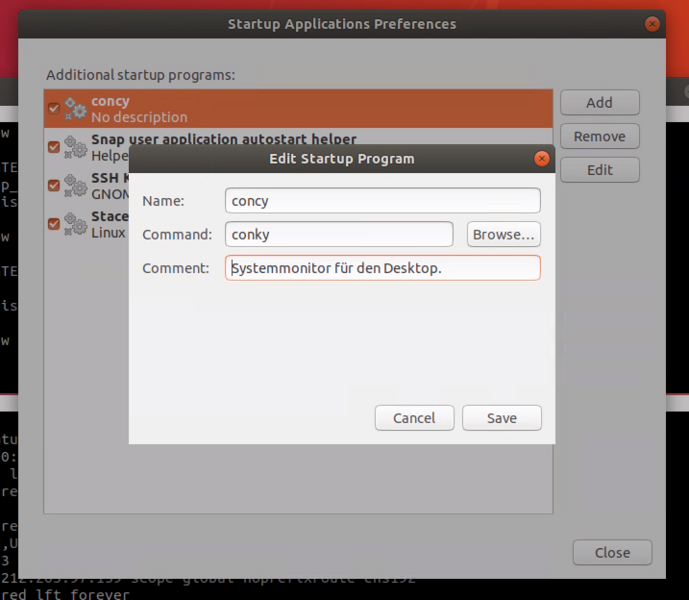Image resolution: width=689 pixels, height=600 pixels.
Task: Click into the Name field containing concy
Action: [383, 201]
